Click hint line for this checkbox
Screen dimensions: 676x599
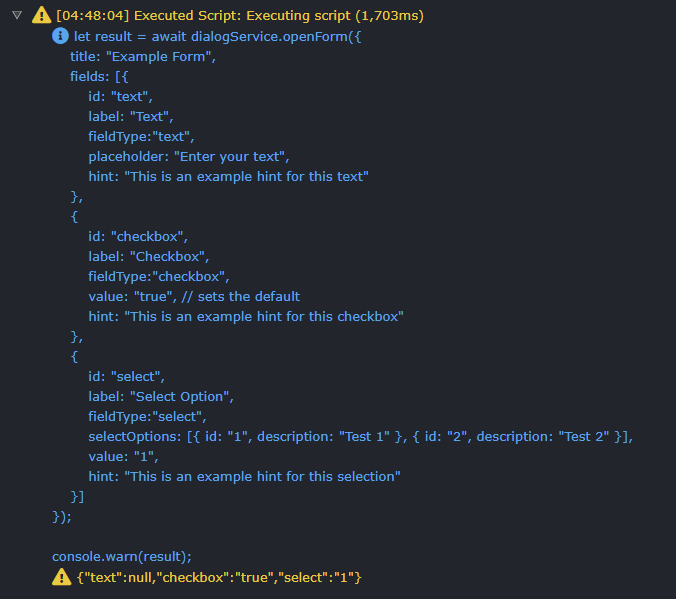point(246,317)
